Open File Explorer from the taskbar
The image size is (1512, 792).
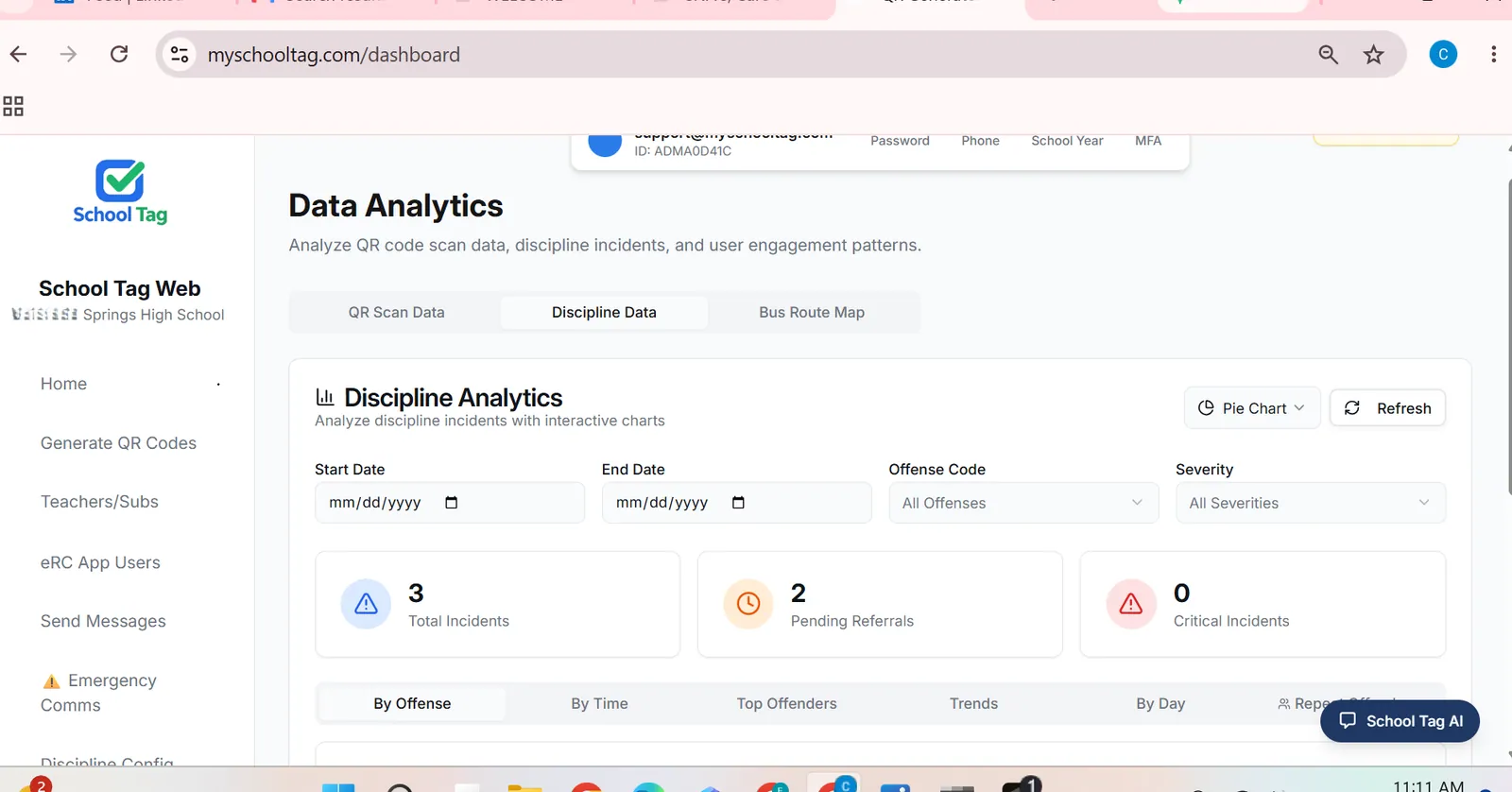click(x=524, y=787)
